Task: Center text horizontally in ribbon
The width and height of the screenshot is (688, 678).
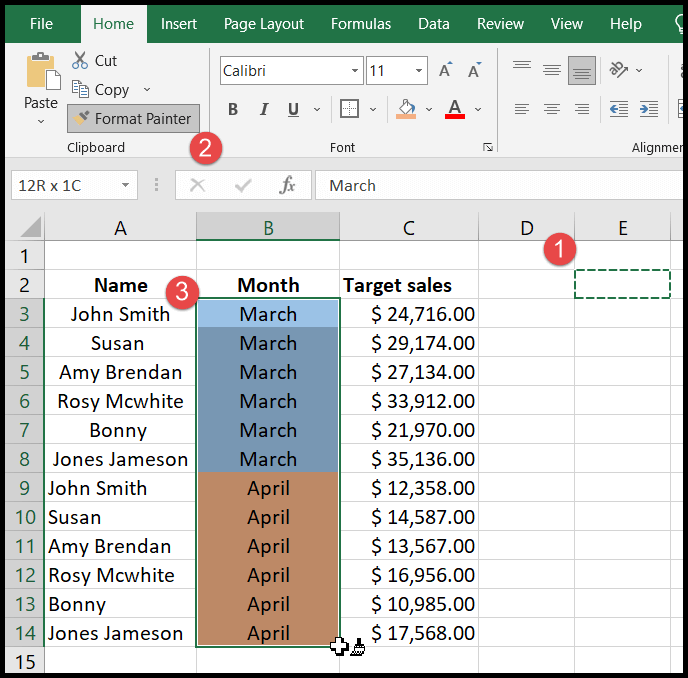Action: tap(552, 109)
